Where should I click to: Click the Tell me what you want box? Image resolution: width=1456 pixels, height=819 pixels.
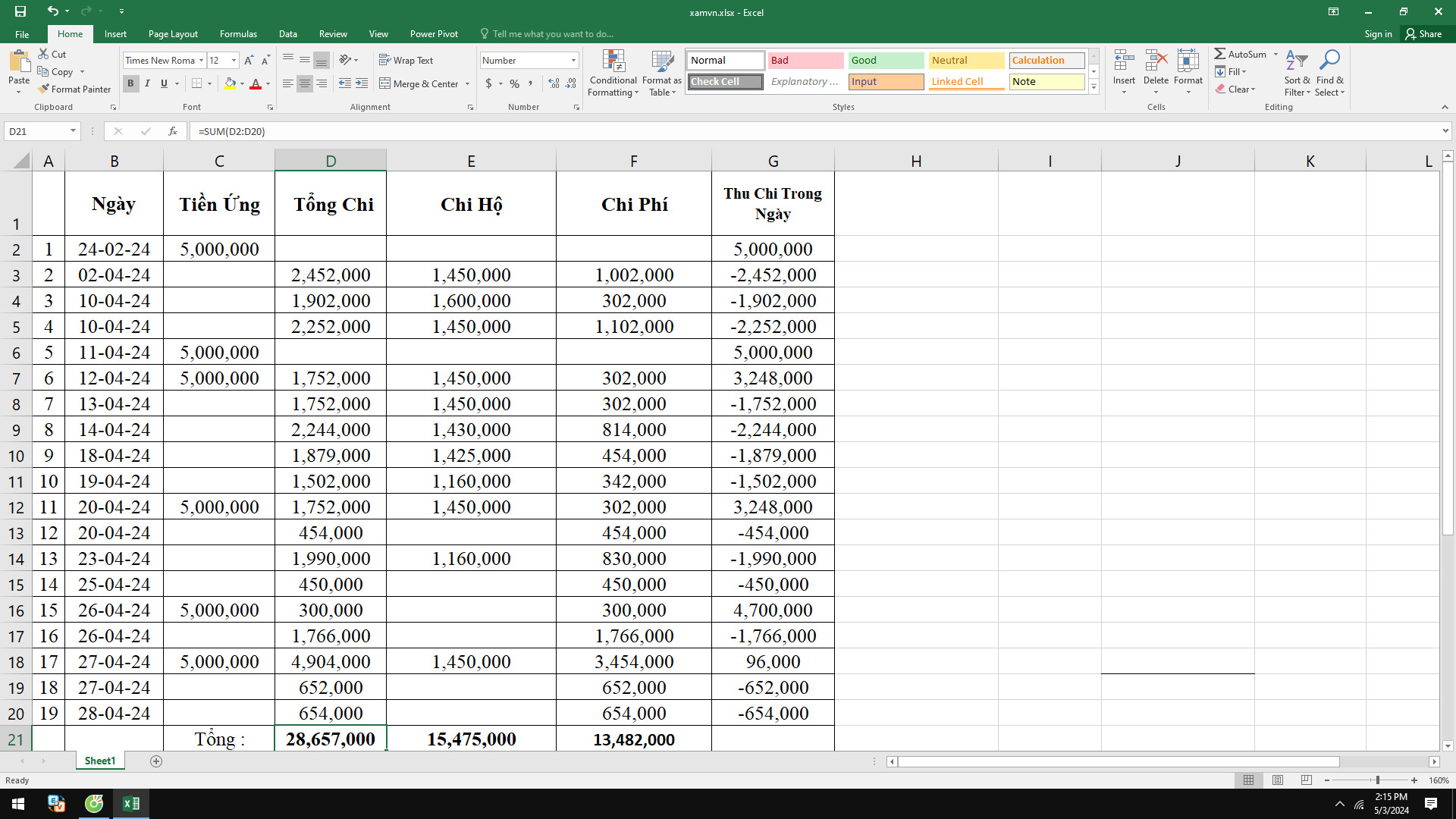[x=548, y=33]
